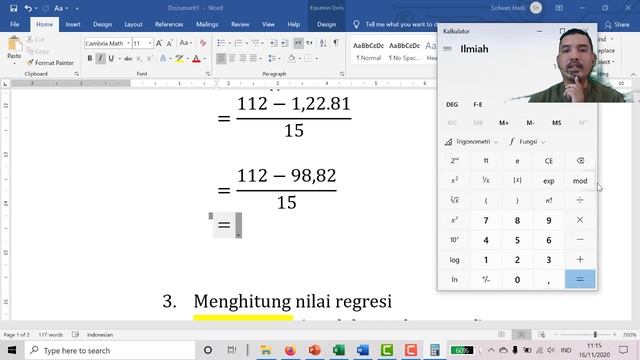Toggle Bold formatting
This screenshot has width=640, height=360.
(90, 58)
